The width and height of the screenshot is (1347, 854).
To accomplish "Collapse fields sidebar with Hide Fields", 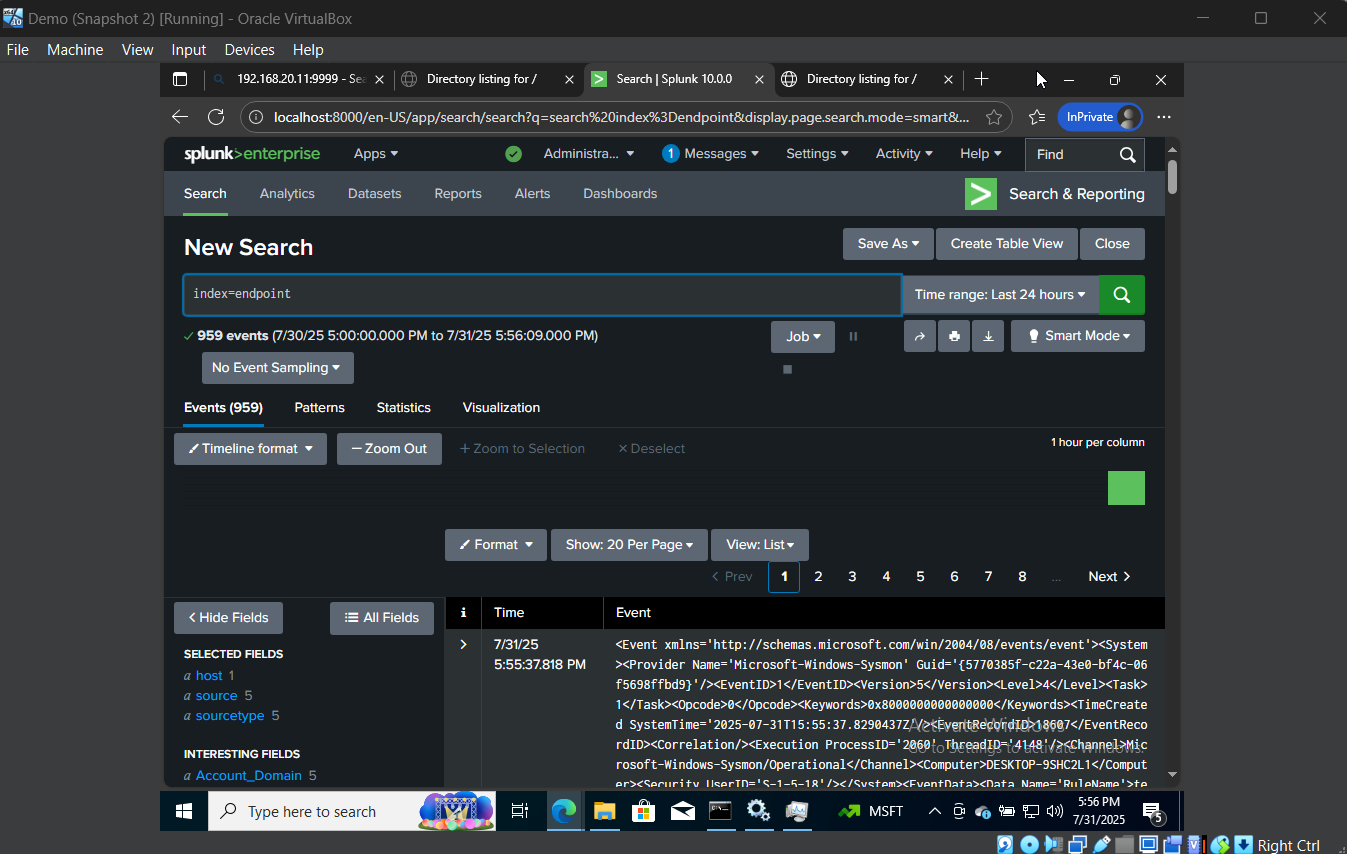I will tap(228, 618).
